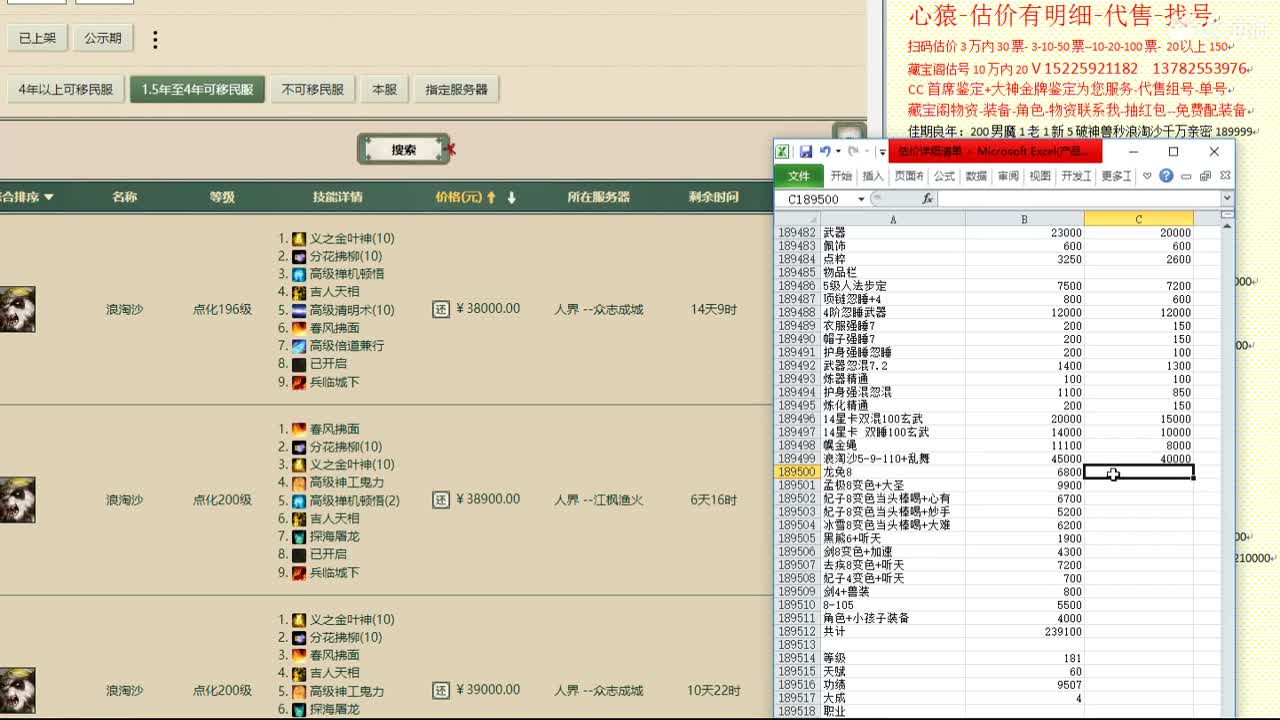
Task: Sort listings by 价格(元) column
Action: tap(459, 197)
